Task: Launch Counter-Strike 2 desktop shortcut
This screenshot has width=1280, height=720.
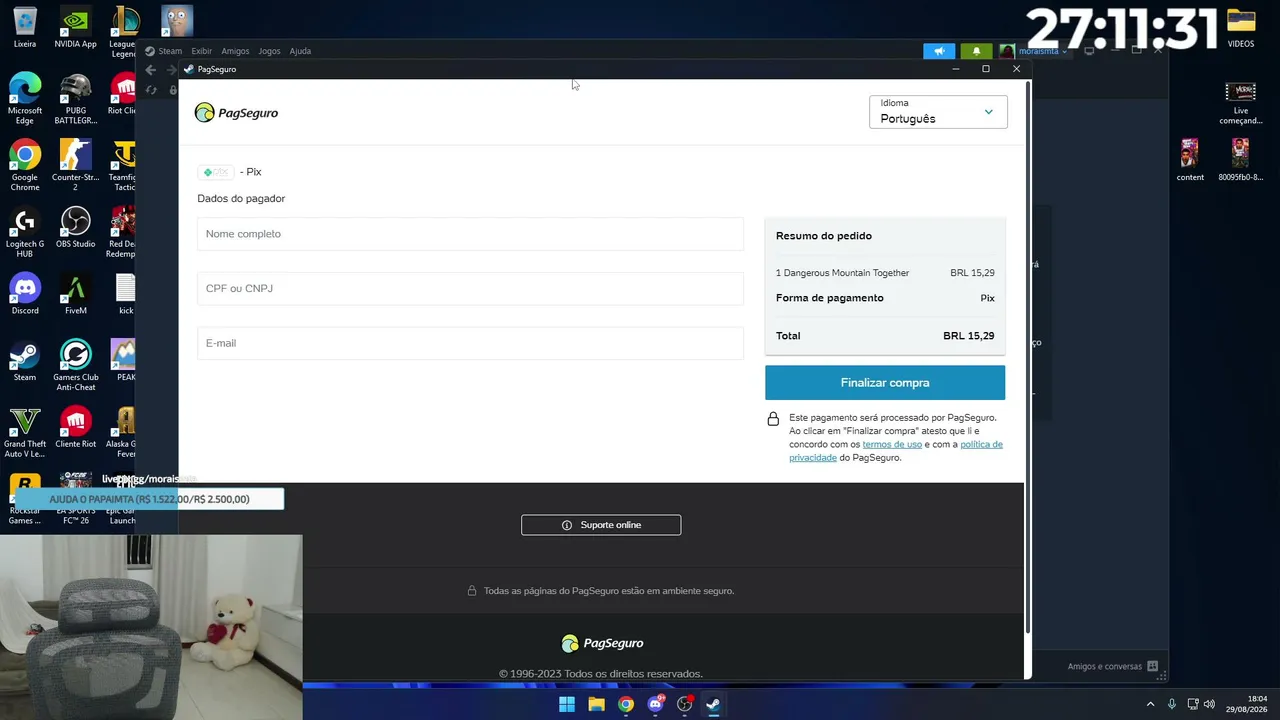Action: point(75,165)
